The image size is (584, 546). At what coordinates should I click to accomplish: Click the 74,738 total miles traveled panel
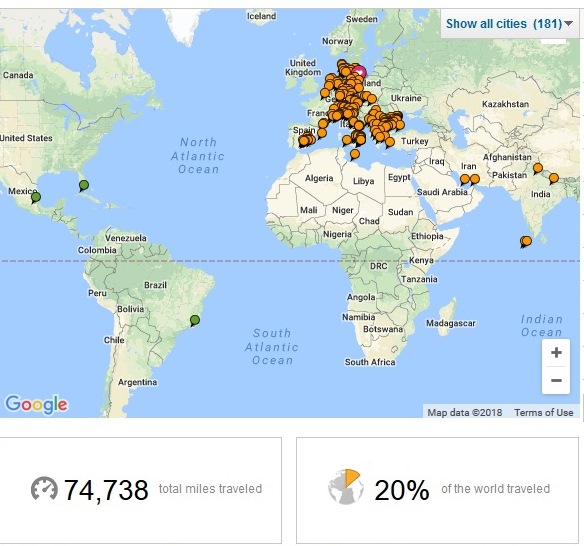click(x=140, y=490)
